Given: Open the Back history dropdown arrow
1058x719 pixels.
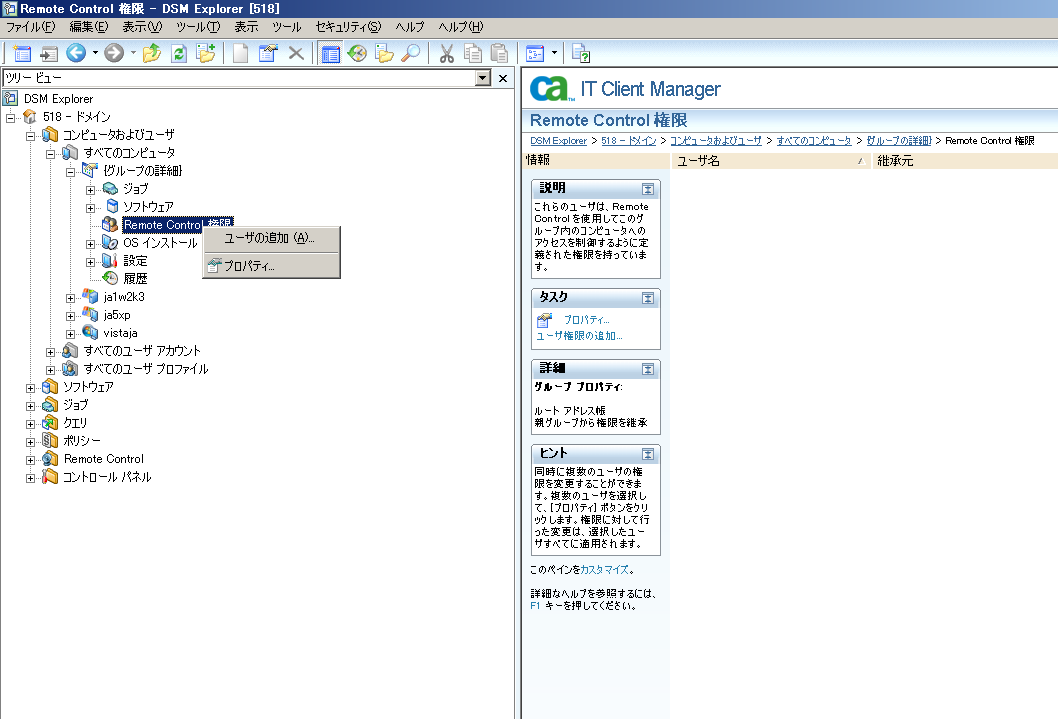Looking at the screenshot, I should (95, 53).
